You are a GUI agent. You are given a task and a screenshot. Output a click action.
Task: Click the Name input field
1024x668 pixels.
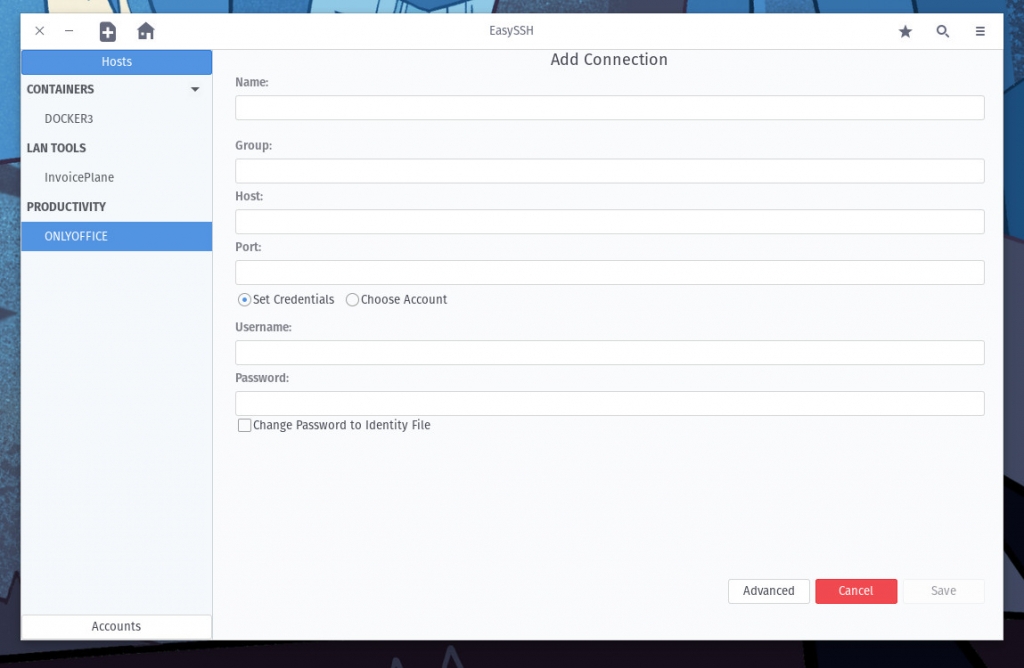tap(609, 107)
